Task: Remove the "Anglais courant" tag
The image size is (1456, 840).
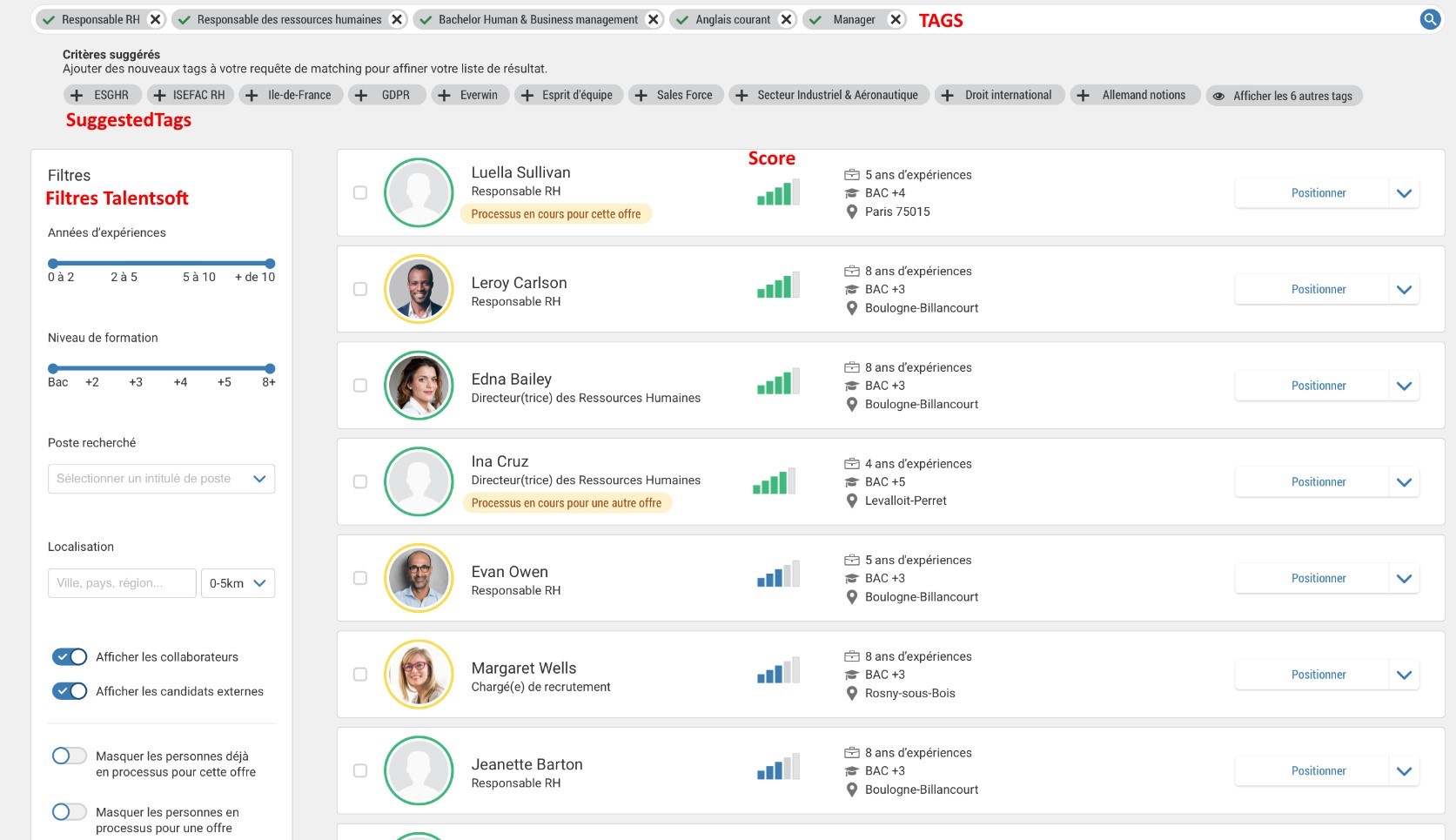Action: pos(786,19)
